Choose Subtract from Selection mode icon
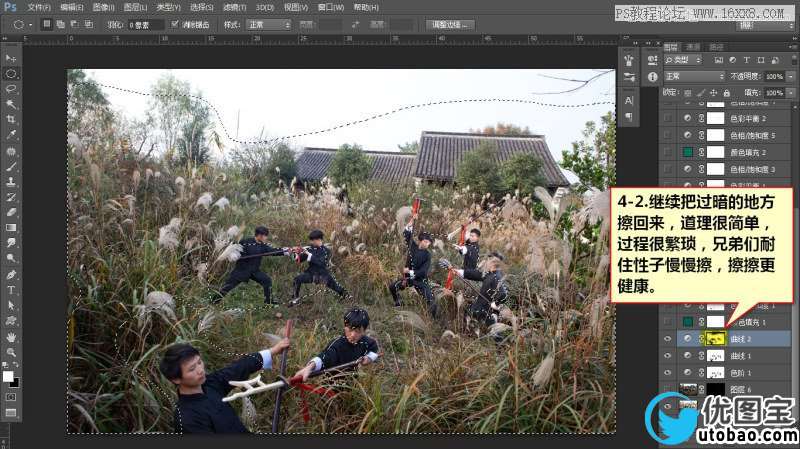 (74, 24)
